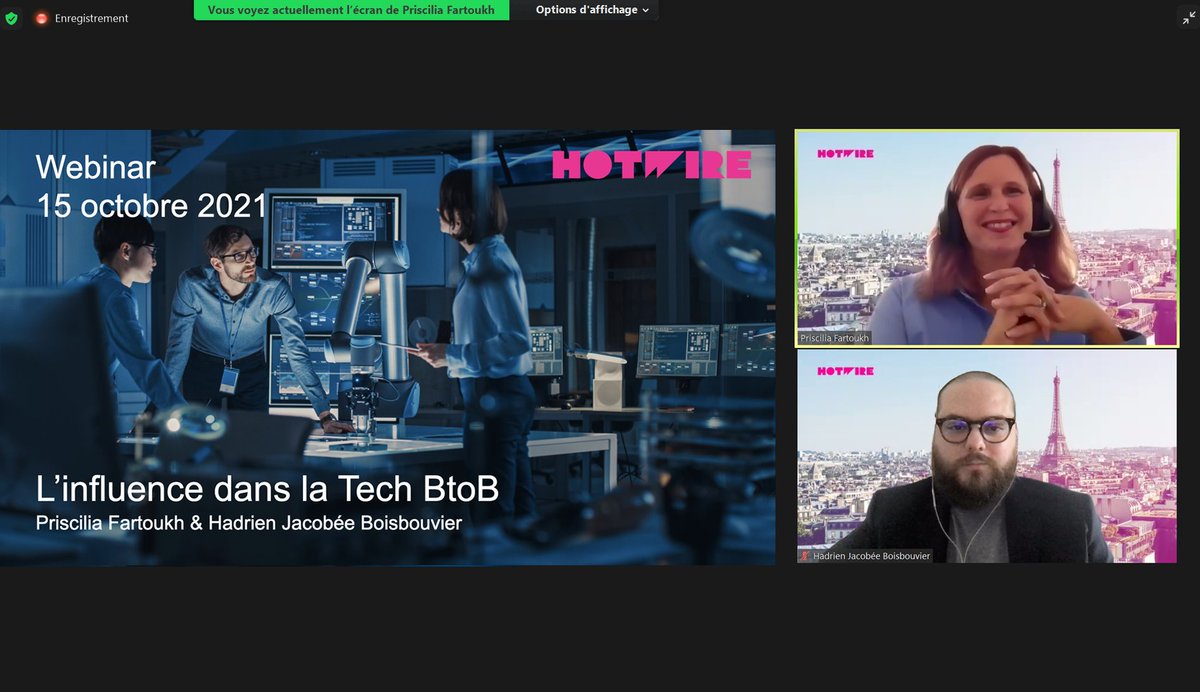1200x692 pixels.
Task: Click the muted microphone icon beside Hadrien's name
Action: point(804,556)
